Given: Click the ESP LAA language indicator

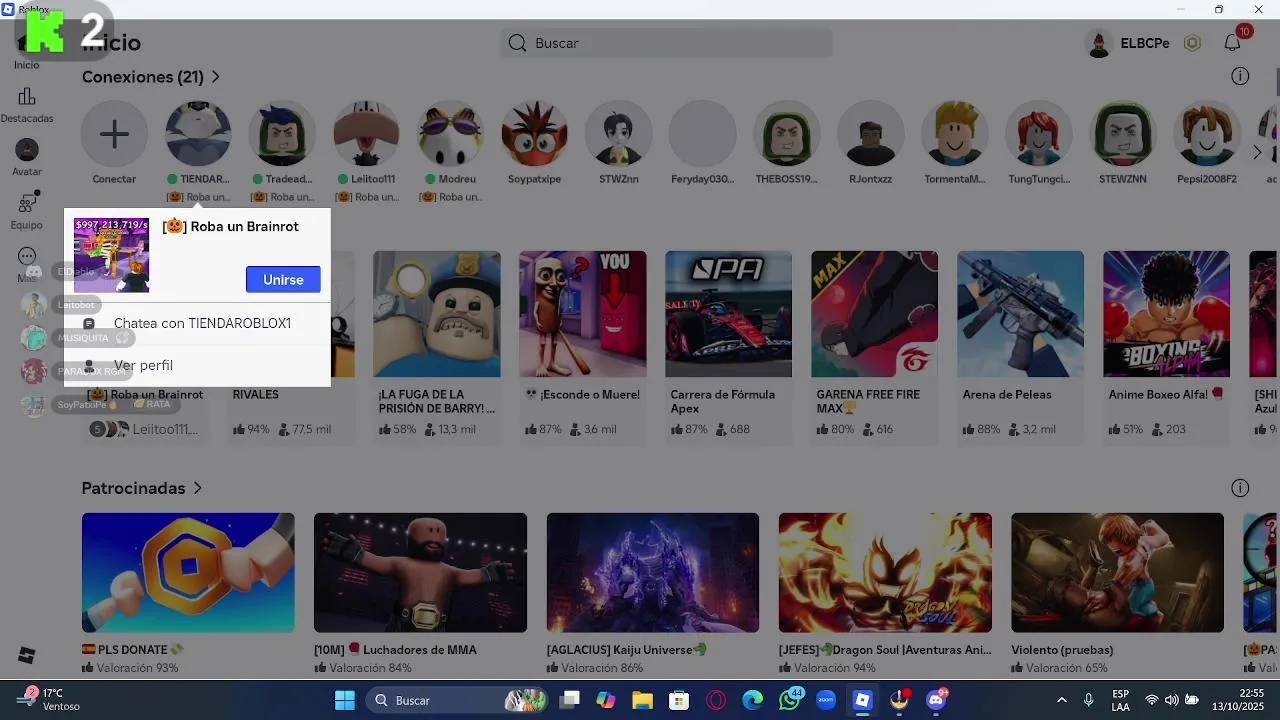Looking at the screenshot, I should click(1120, 700).
